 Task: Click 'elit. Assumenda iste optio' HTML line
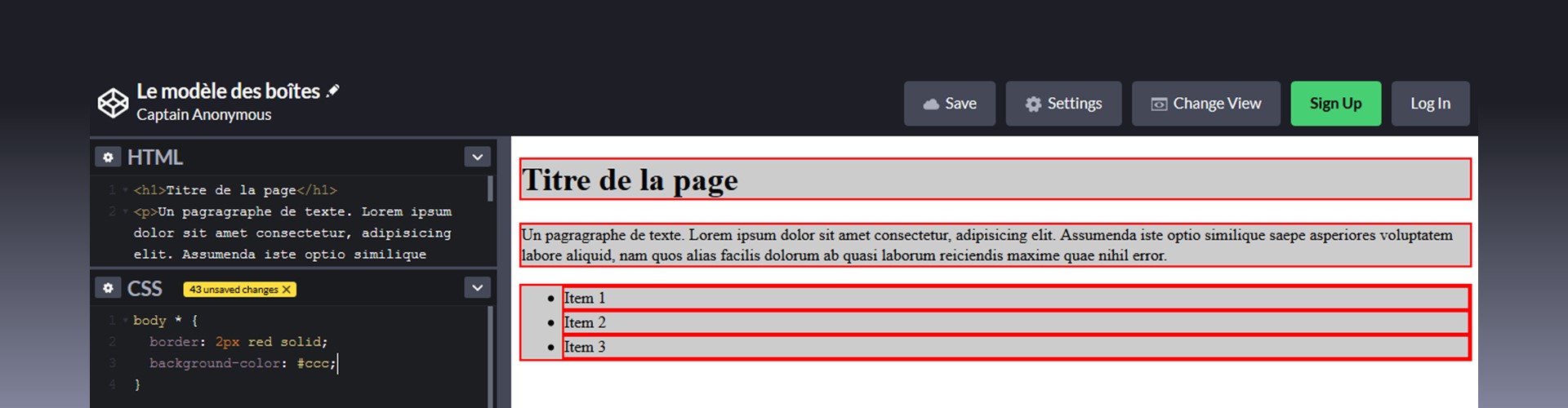coord(280,255)
